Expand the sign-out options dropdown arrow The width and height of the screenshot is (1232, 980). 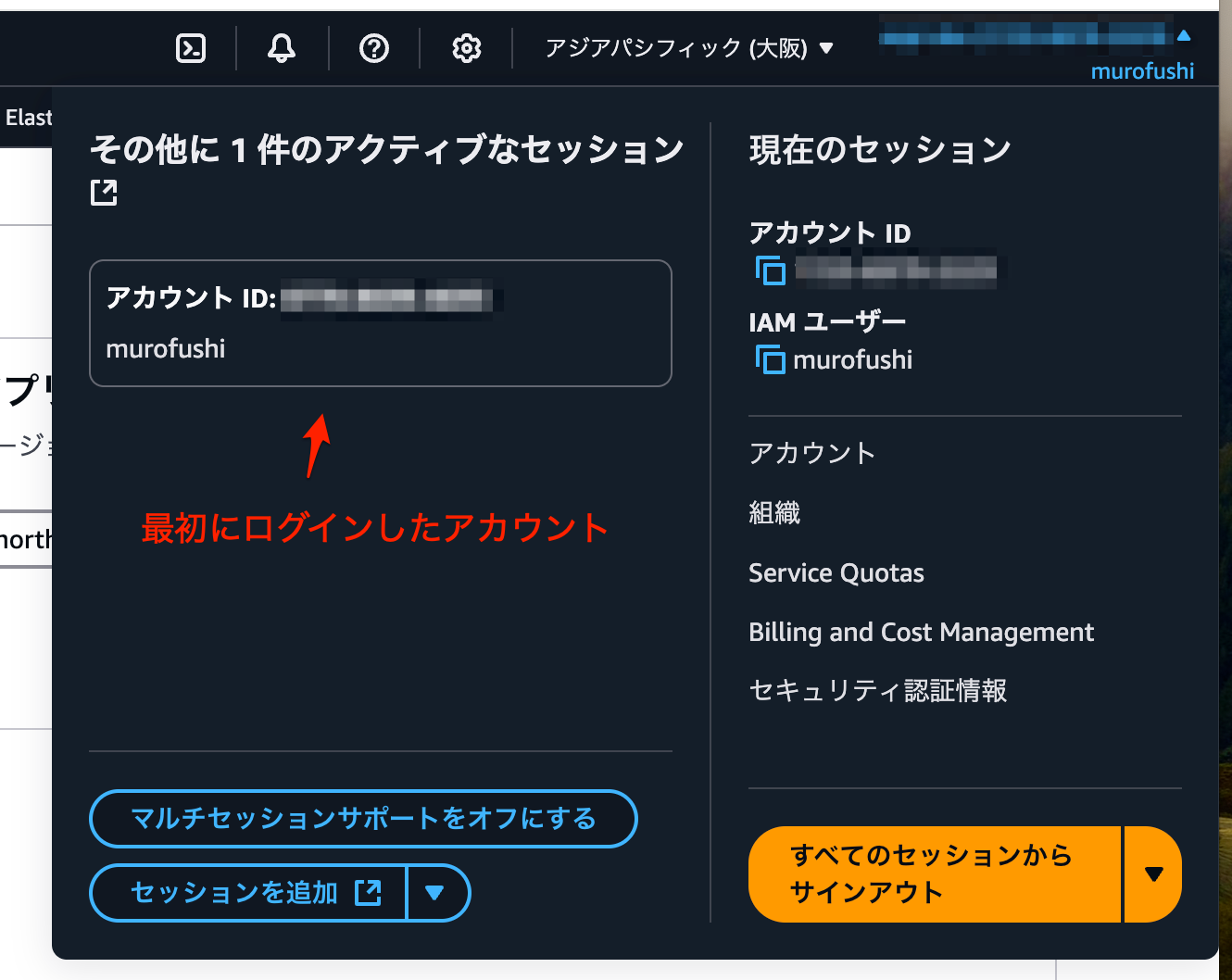(x=1153, y=873)
